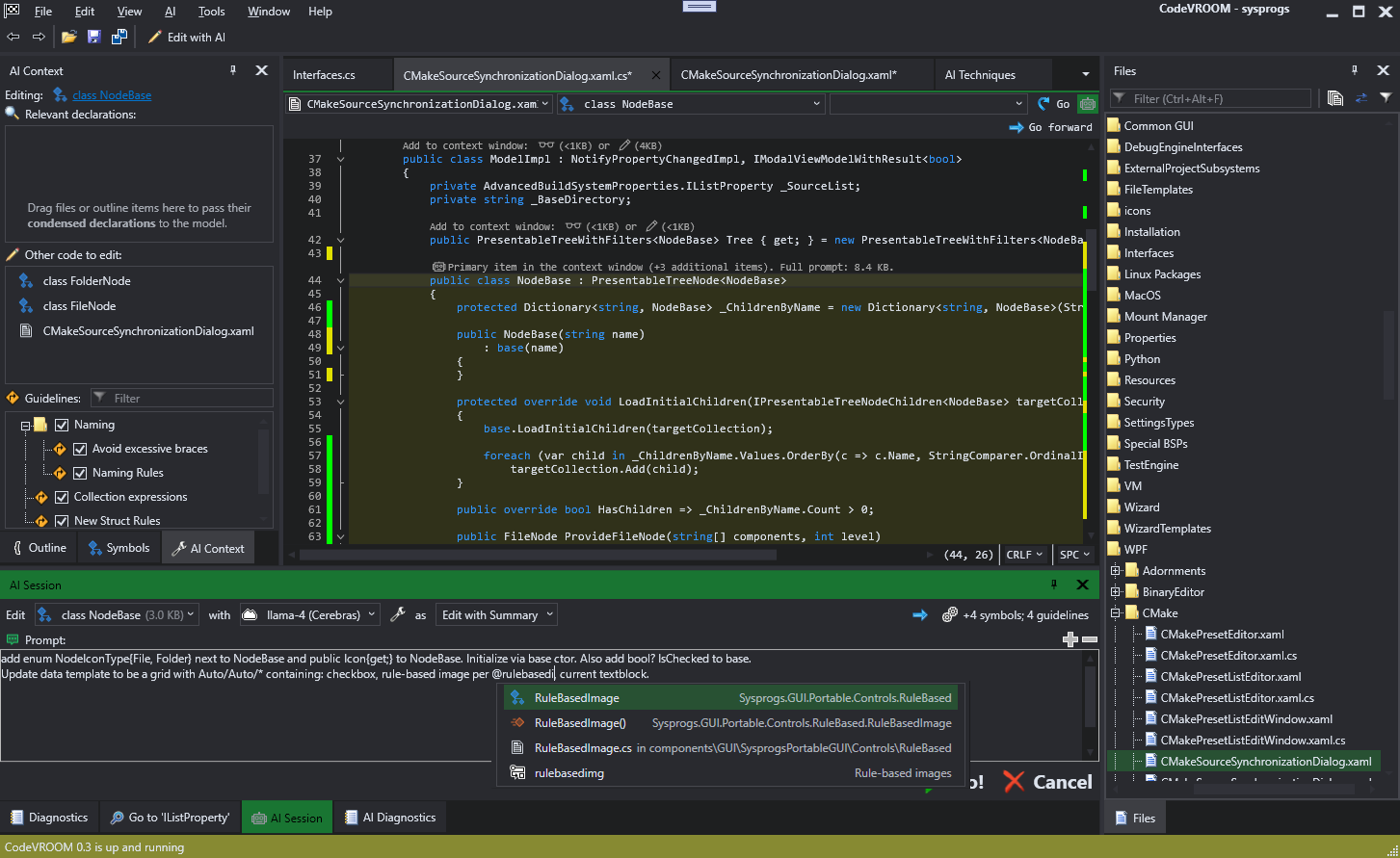Open model settings with the wrench icon
The height and width of the screenshot is (858, 1400).
397,614
